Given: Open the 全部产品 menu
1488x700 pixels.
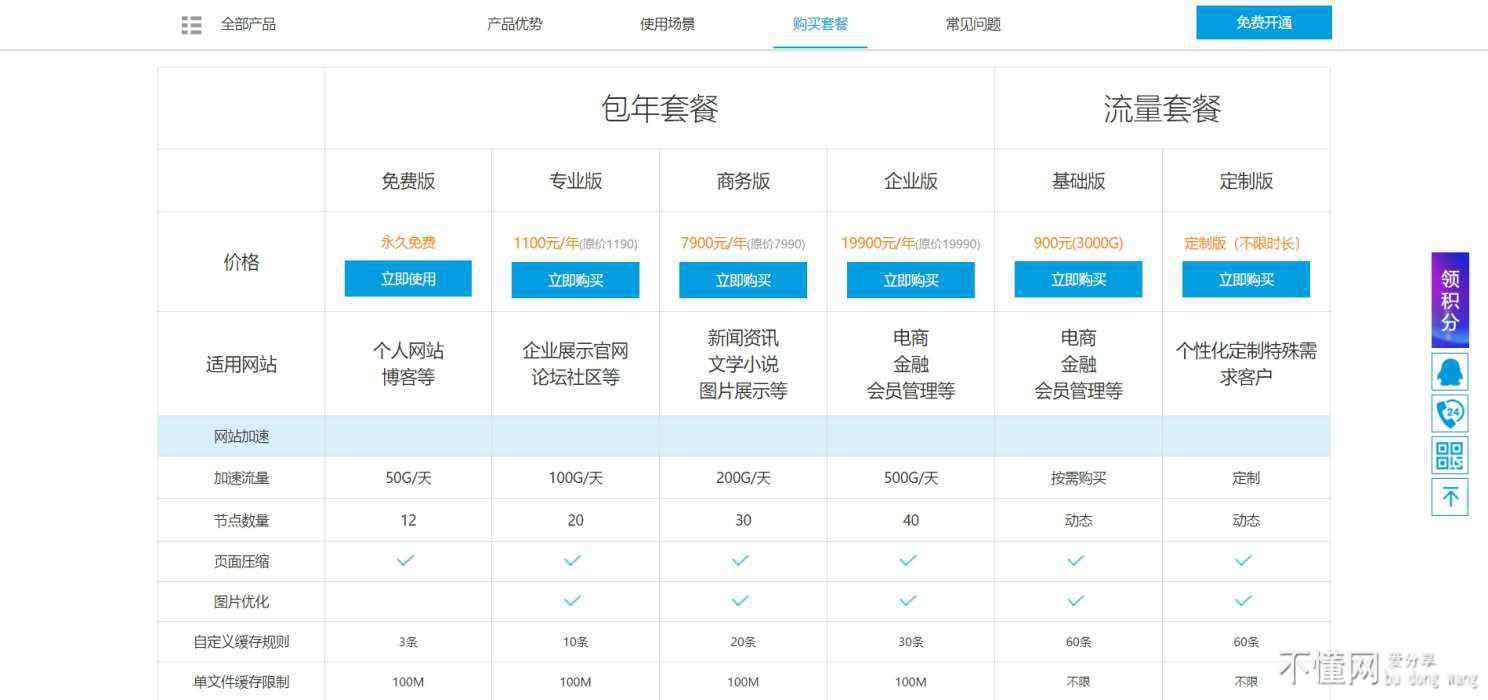Looking at the screenshot, I should tap(248, 24).
